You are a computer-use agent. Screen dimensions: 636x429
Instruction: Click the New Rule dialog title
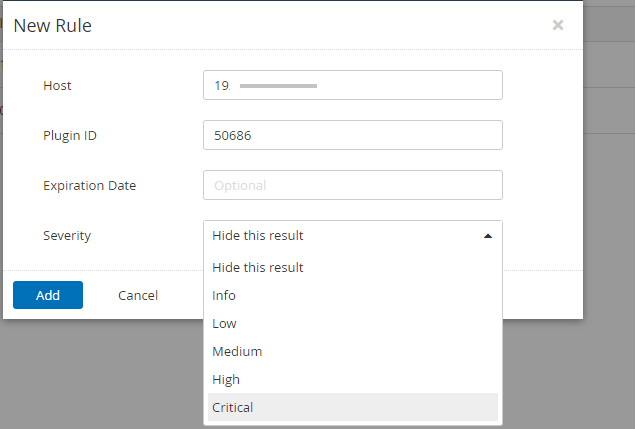53,26
